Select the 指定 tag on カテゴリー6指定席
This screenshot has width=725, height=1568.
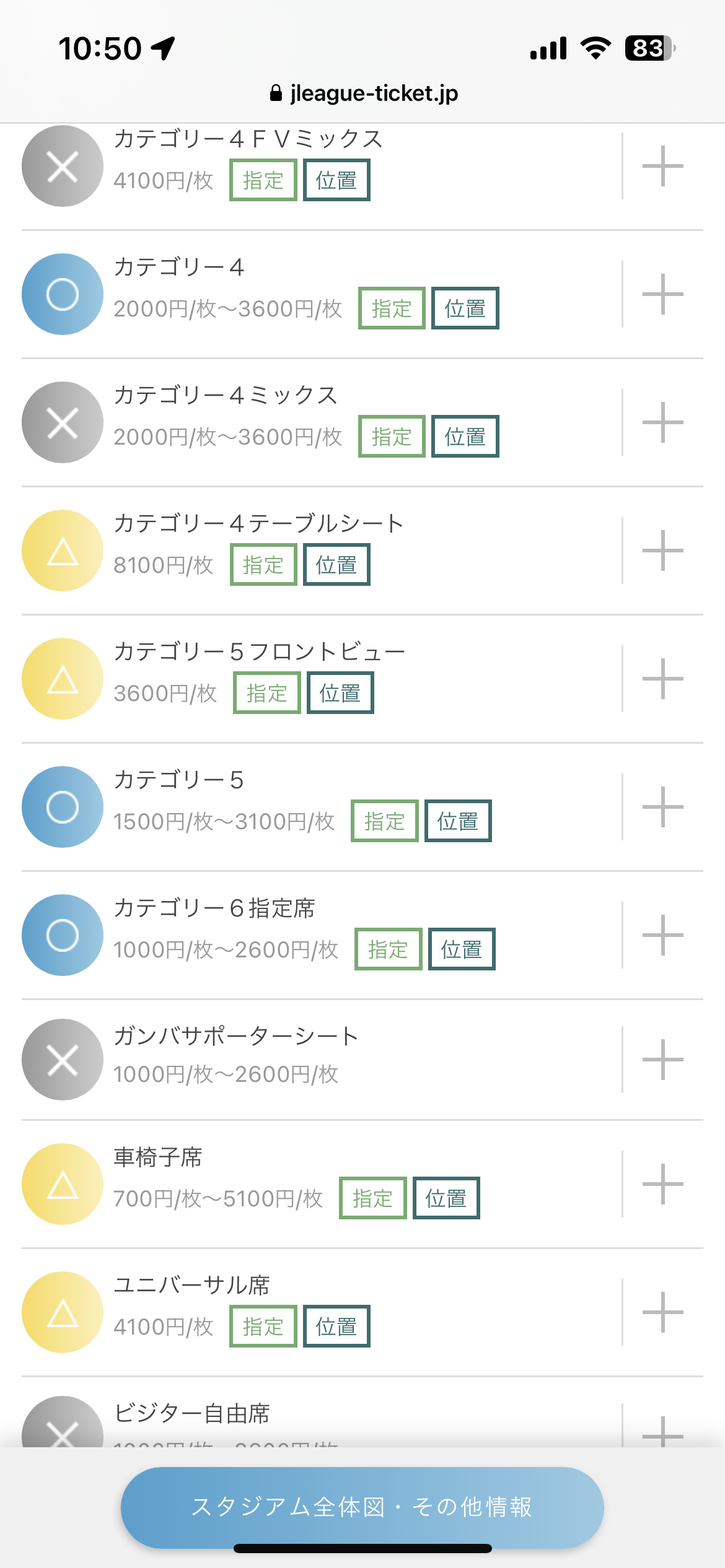(388, 949)
